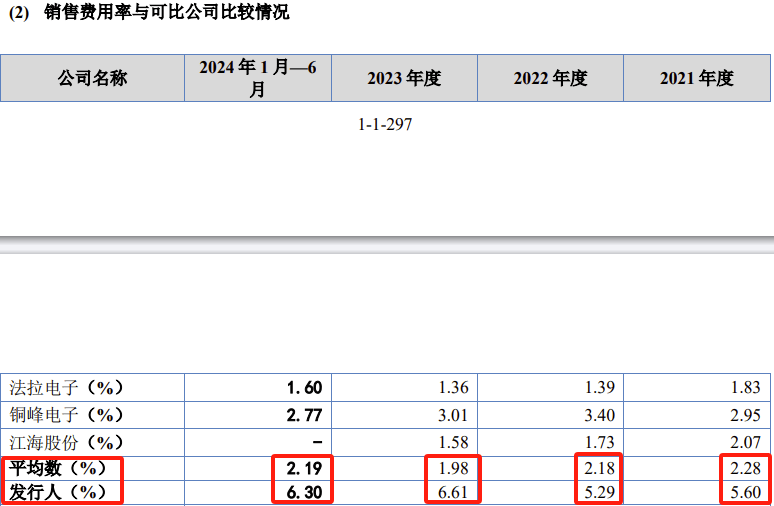774x506 pixels.
Task: Click the issuer value 6.30
Action: click(x=303, y=492)
